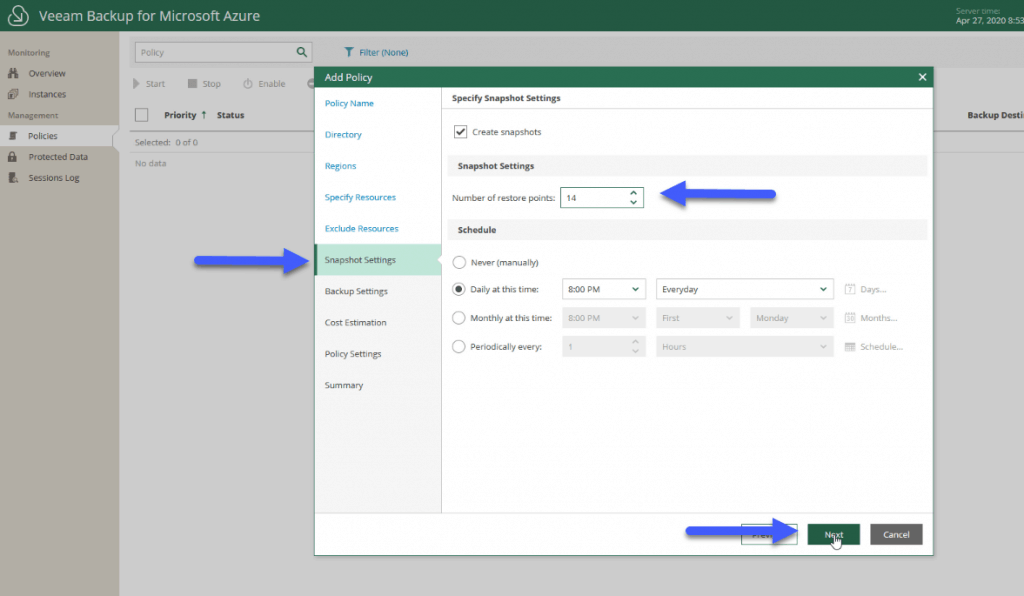Go to Summary step

pyautogui.click(x=344, y=385)
